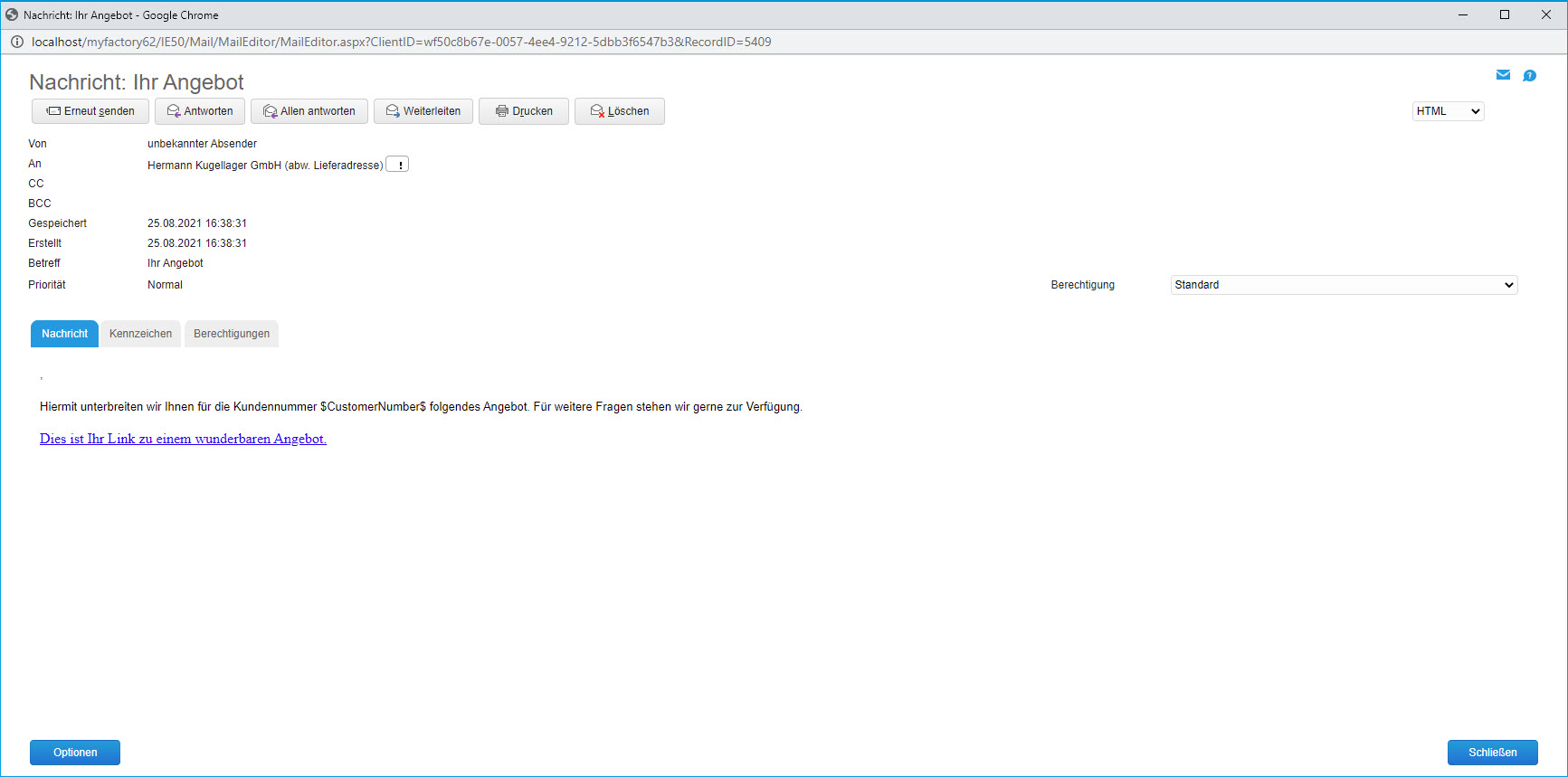
Task: Reply using the Antworten button
Action: 200,111
